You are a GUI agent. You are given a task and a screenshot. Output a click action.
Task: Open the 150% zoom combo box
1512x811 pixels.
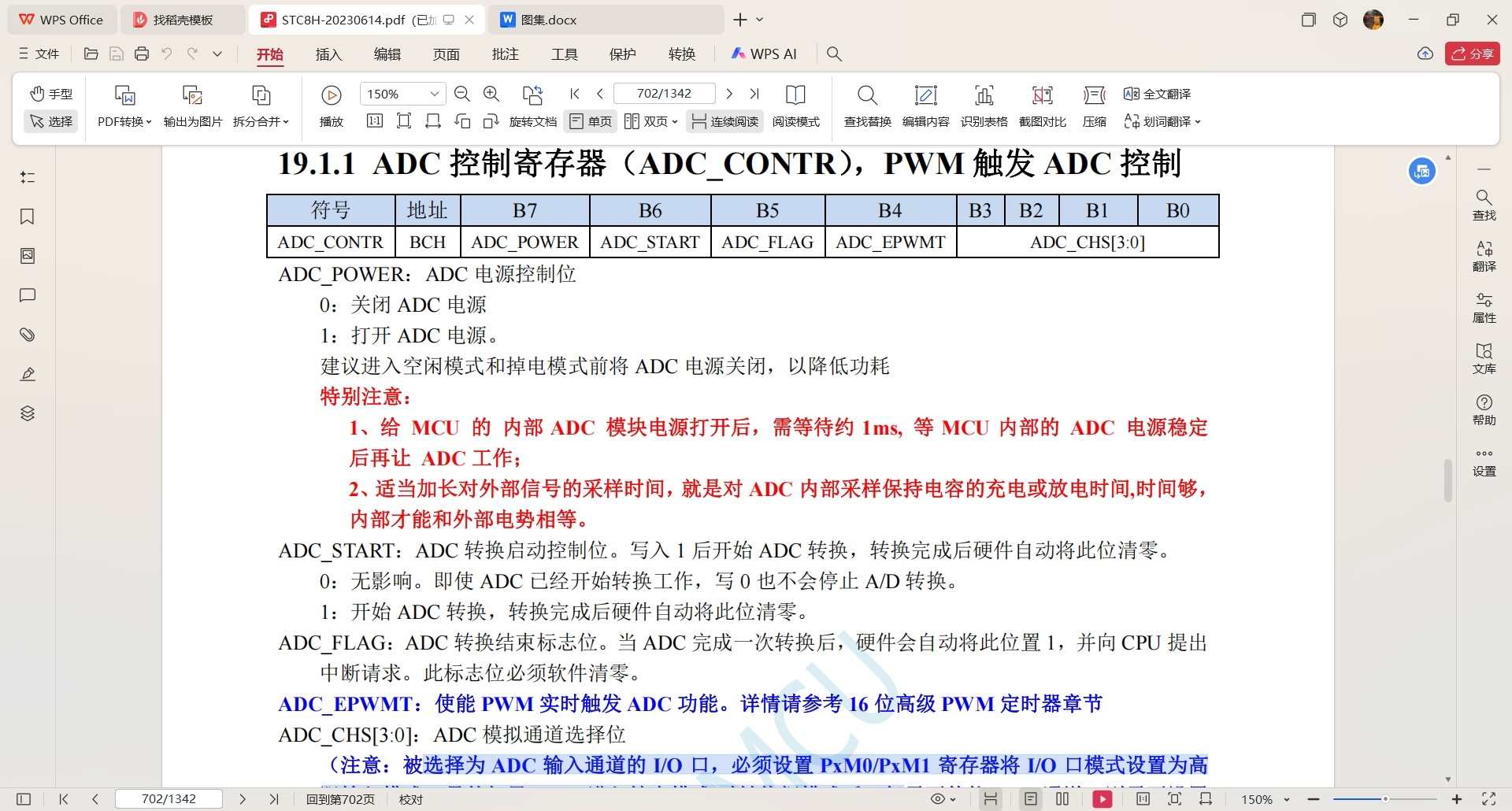coord(402,94)
